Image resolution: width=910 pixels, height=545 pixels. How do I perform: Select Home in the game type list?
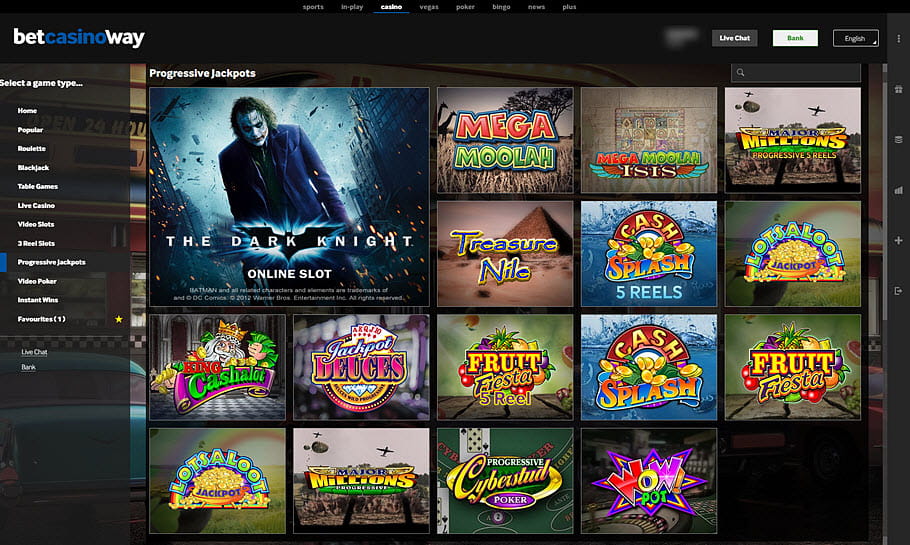click(27, 110)
